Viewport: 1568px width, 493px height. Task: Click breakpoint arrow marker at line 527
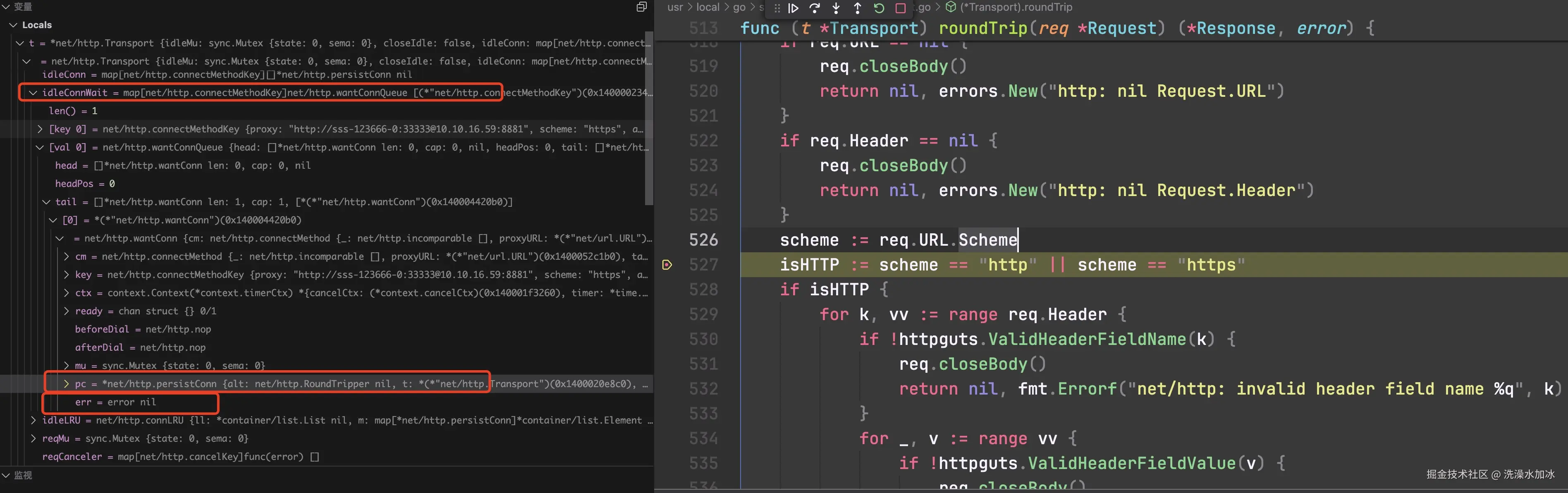tap(667, 265)
